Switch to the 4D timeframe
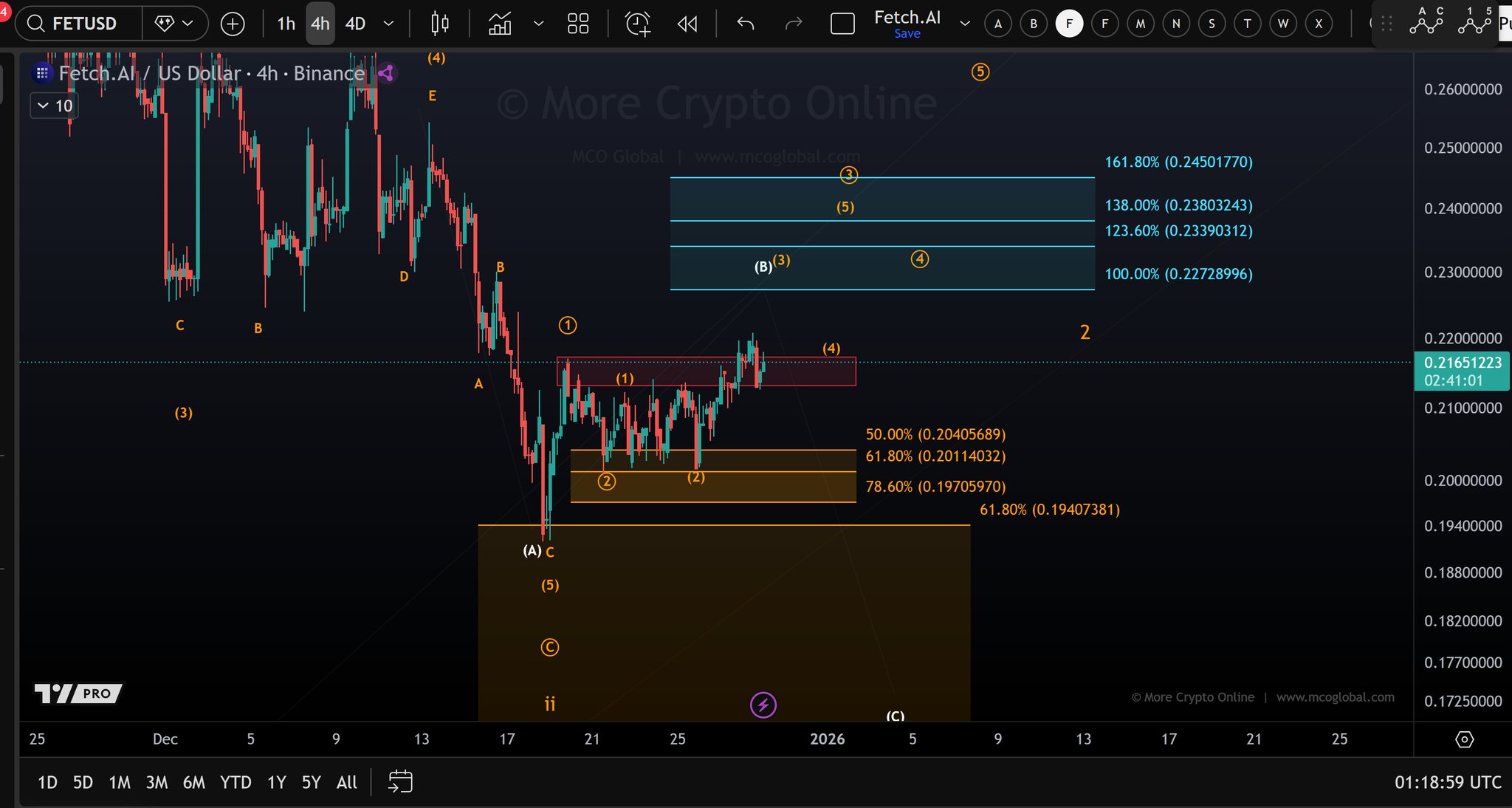The image size is (1512, 808). tap(355, 24)
